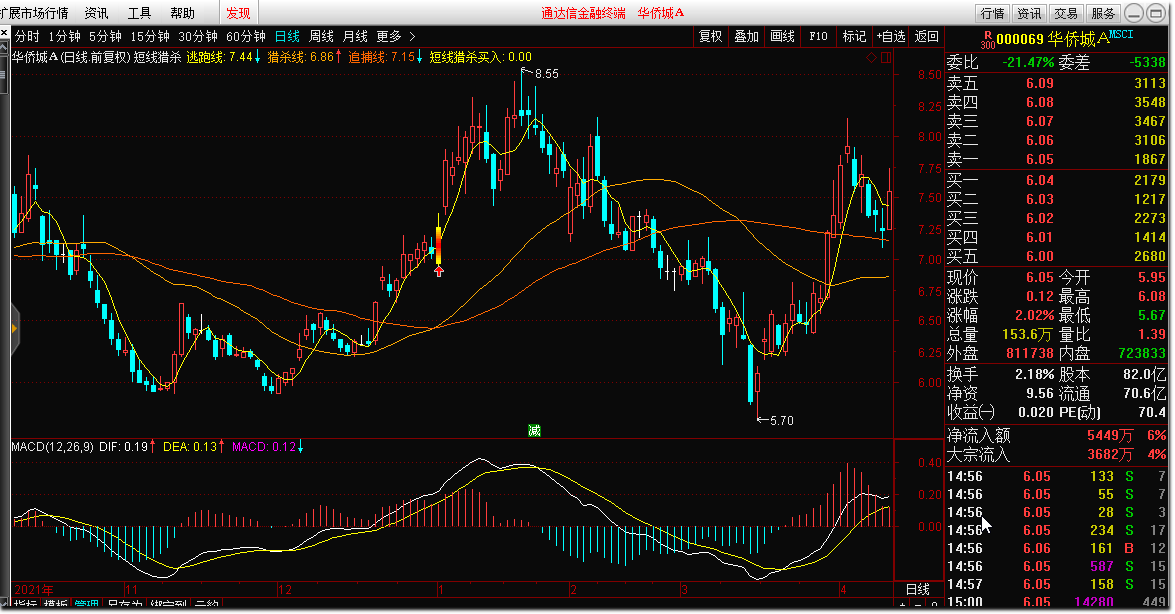Click the 复权 toolbar button
1175x614 pixels.
click(710, 36)
